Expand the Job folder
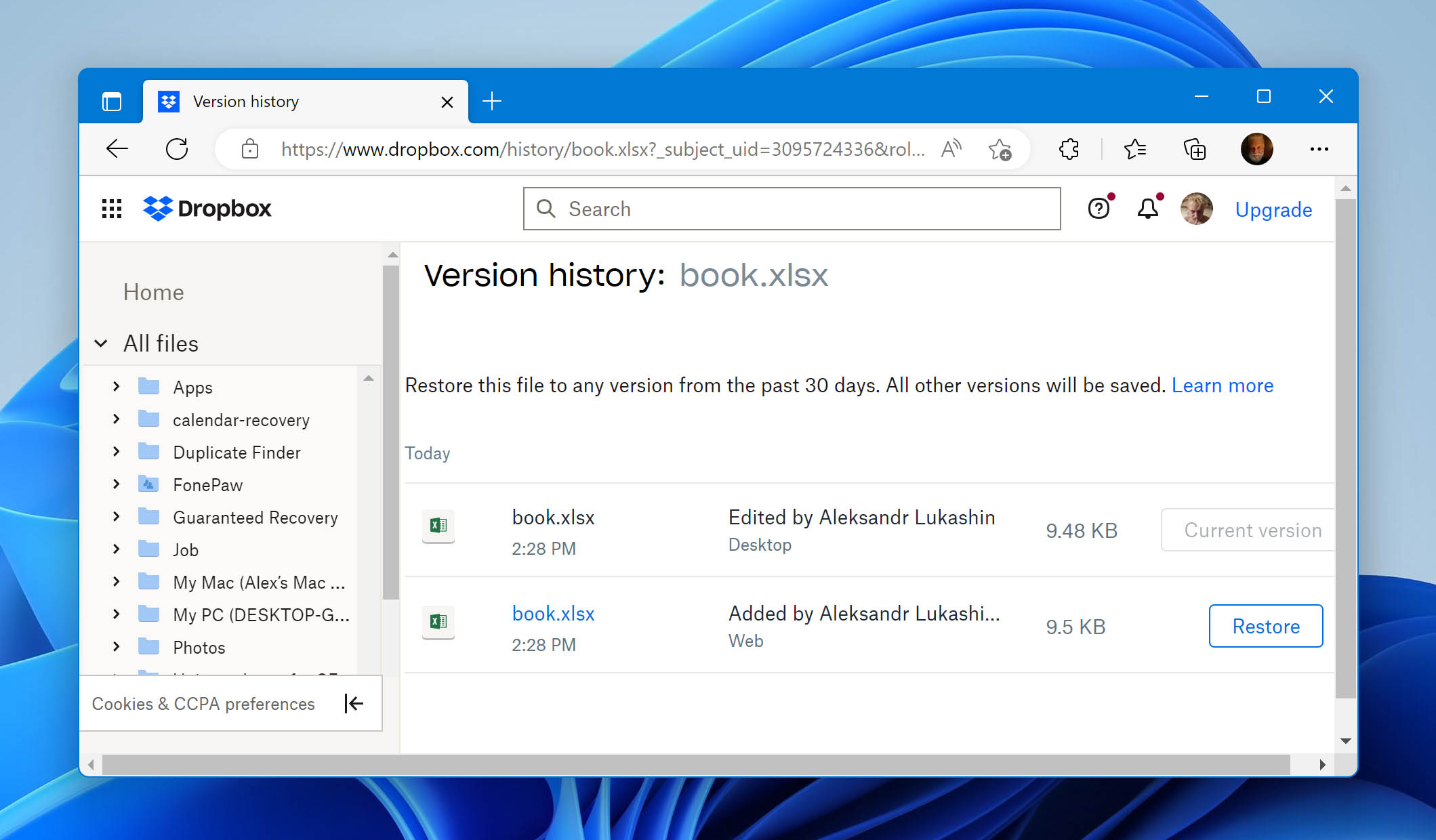 116,549
